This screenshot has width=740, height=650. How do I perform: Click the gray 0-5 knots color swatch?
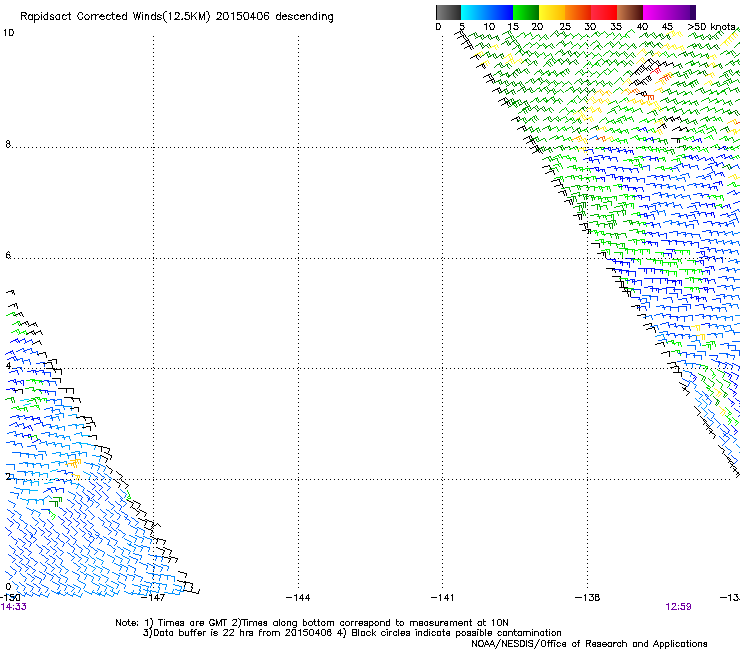448,12
